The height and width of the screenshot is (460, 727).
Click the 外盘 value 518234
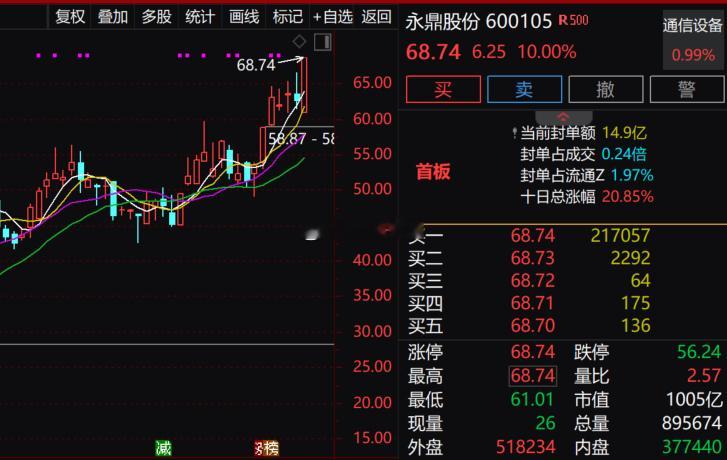525,447
